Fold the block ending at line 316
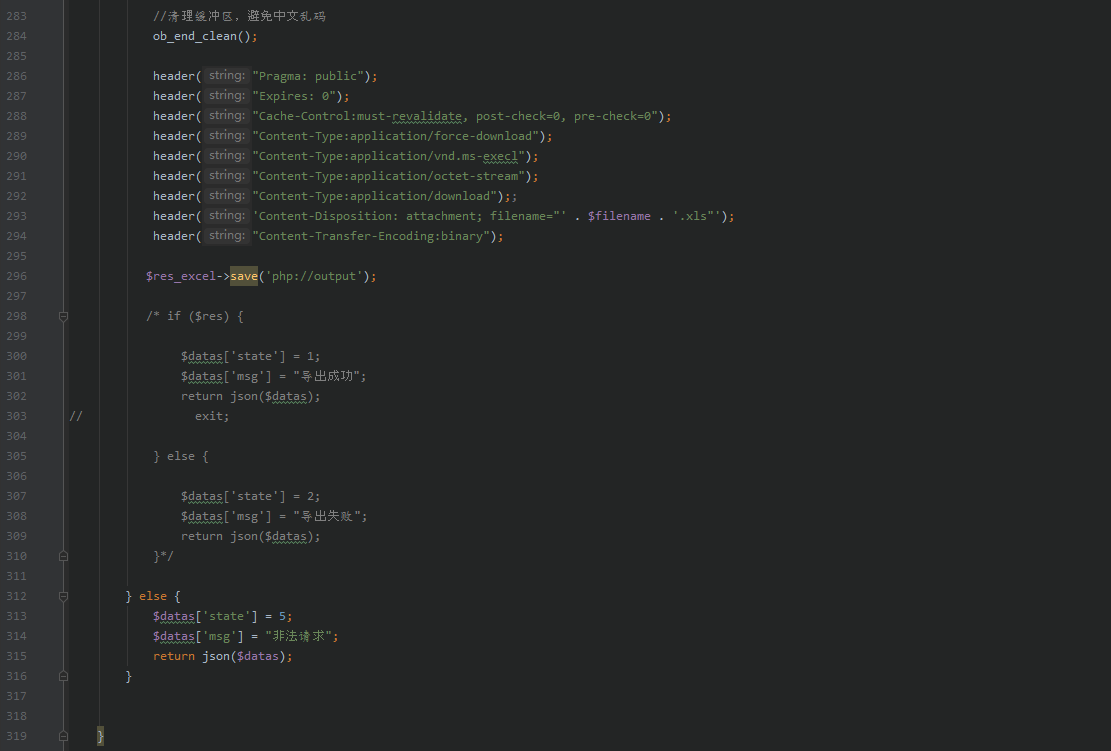The image size is (1111, 751). pyautogui.click(x=63, y=675)
